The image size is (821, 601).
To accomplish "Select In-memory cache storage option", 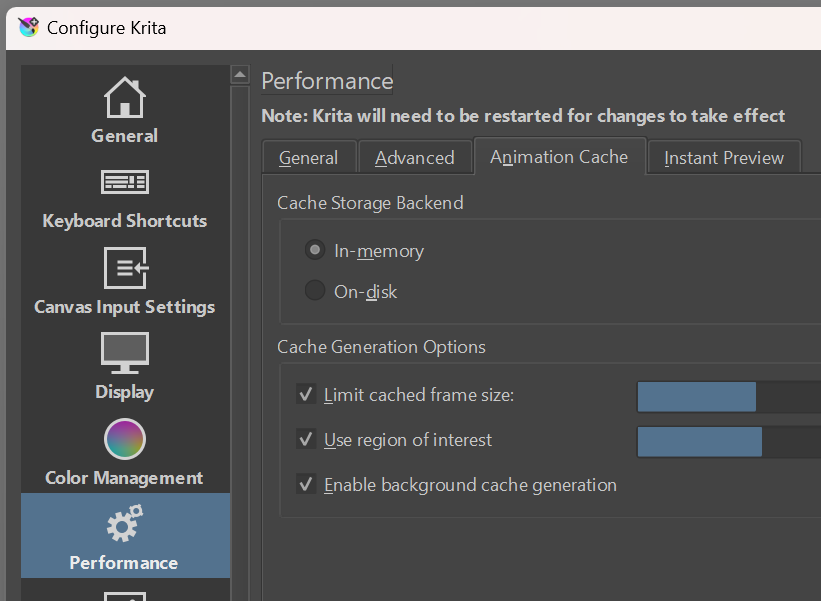I will [315, 250].
